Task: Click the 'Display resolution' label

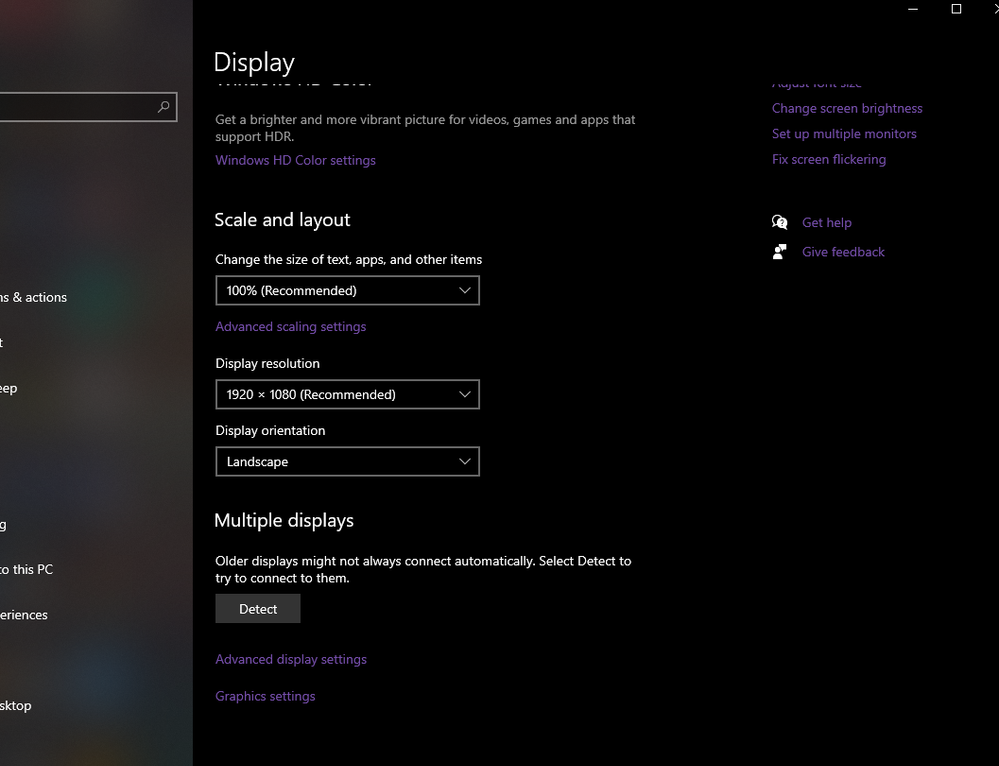Action: tap(268, 363)
